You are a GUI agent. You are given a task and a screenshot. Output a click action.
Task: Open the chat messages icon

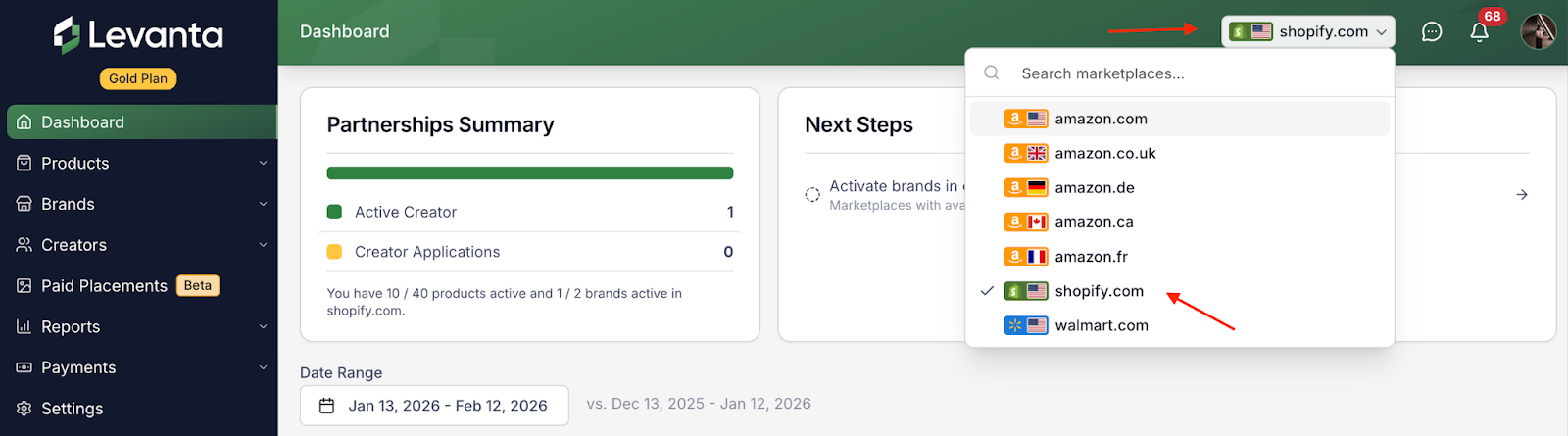point(1432,32)
